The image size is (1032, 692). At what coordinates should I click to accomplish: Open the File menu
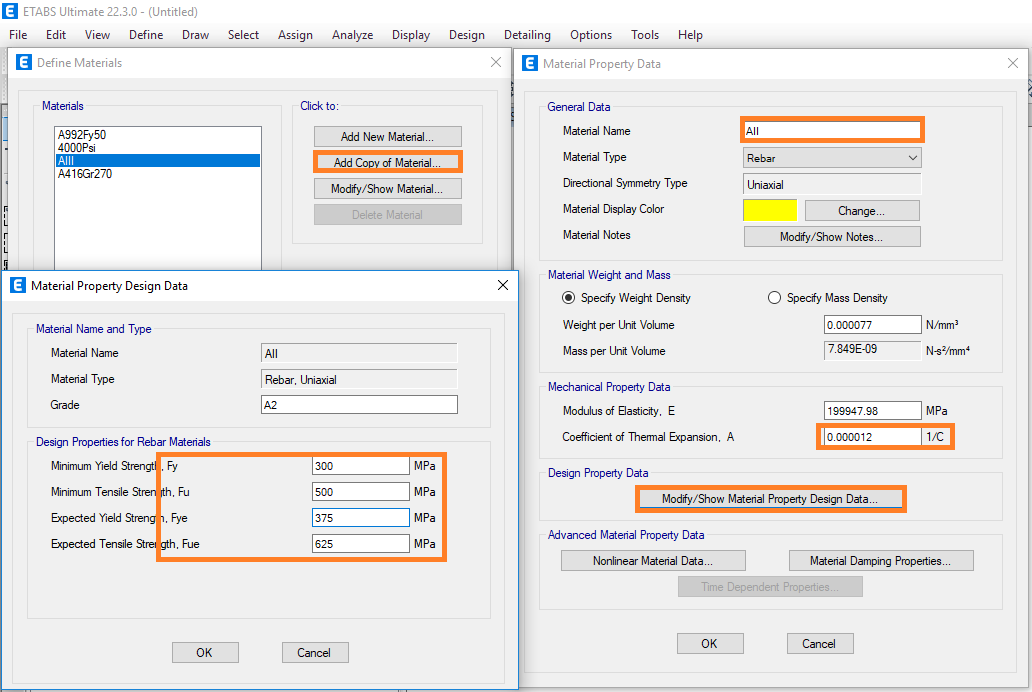coord(18,35)
